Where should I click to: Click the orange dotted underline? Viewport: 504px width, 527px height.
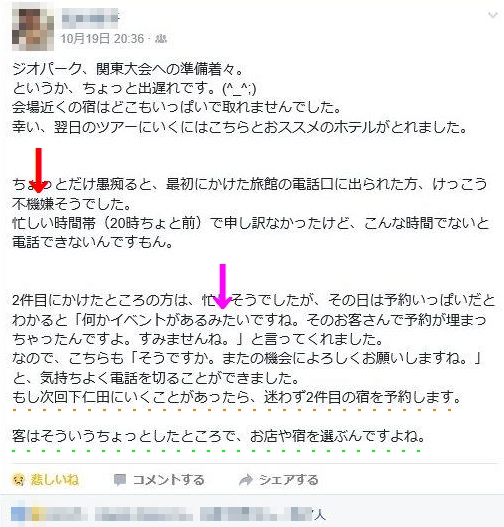point(232,410)
